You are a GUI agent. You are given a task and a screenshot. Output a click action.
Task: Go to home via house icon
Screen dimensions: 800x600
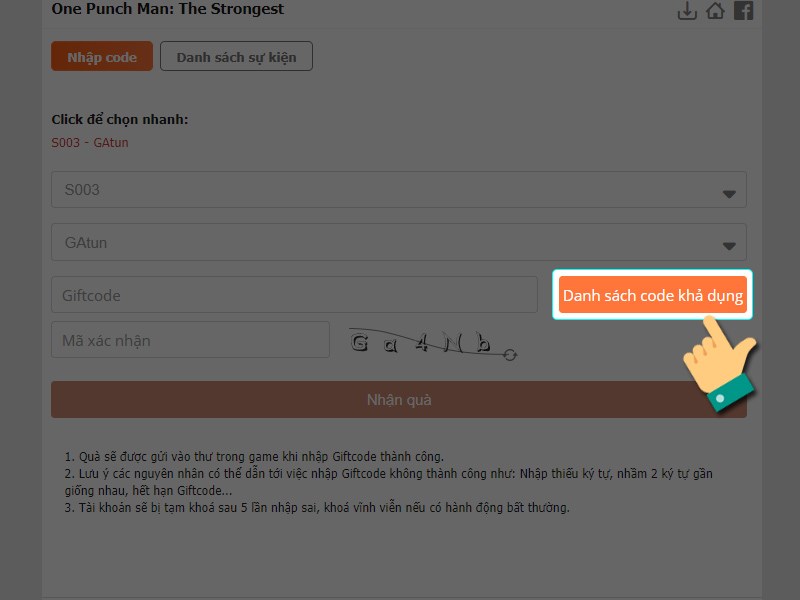pyautogui.click(x=715, y=10)
